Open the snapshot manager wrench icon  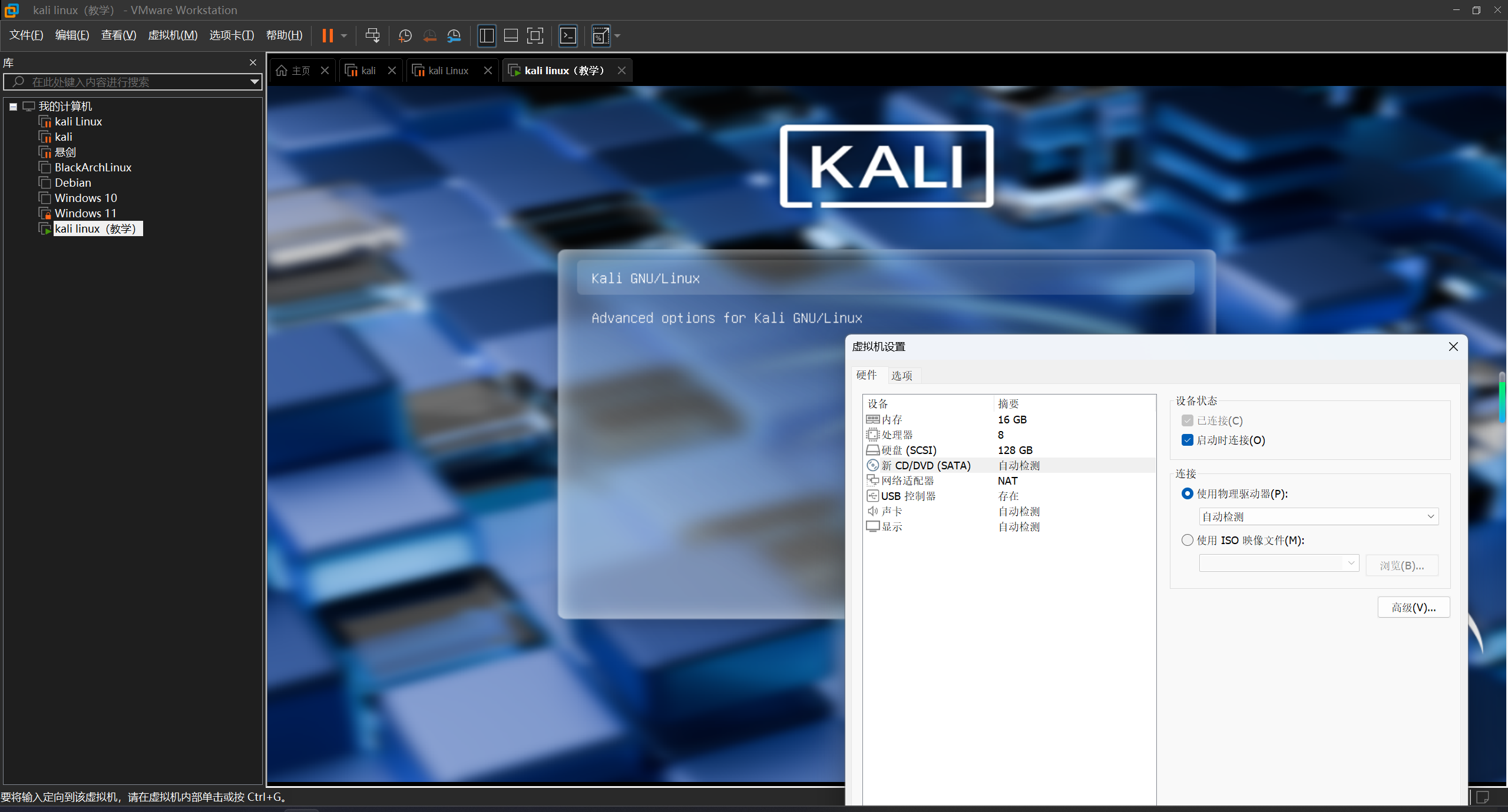pyautogui.click(x=454, y=36)
